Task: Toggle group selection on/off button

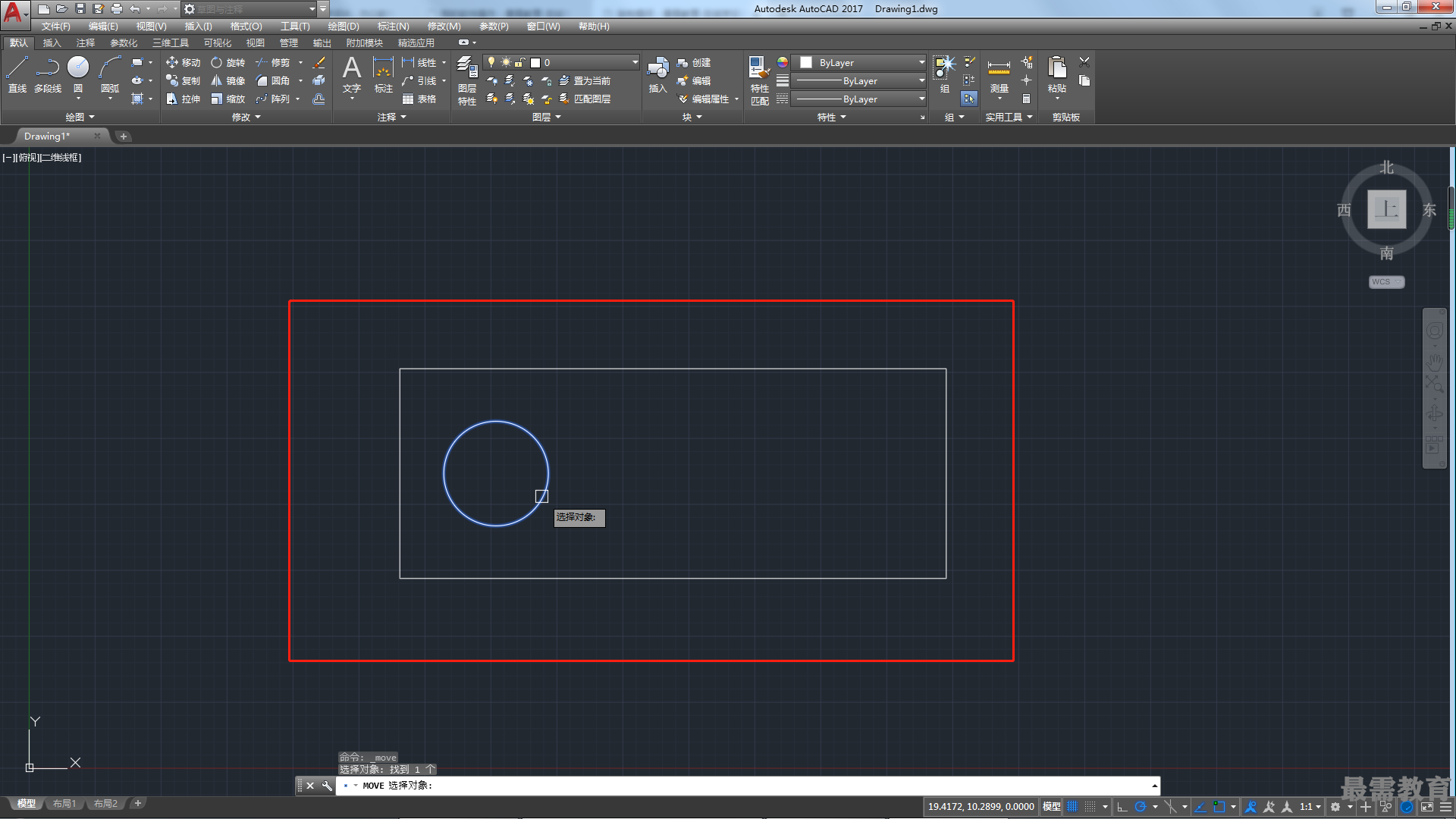Action: 969,99
